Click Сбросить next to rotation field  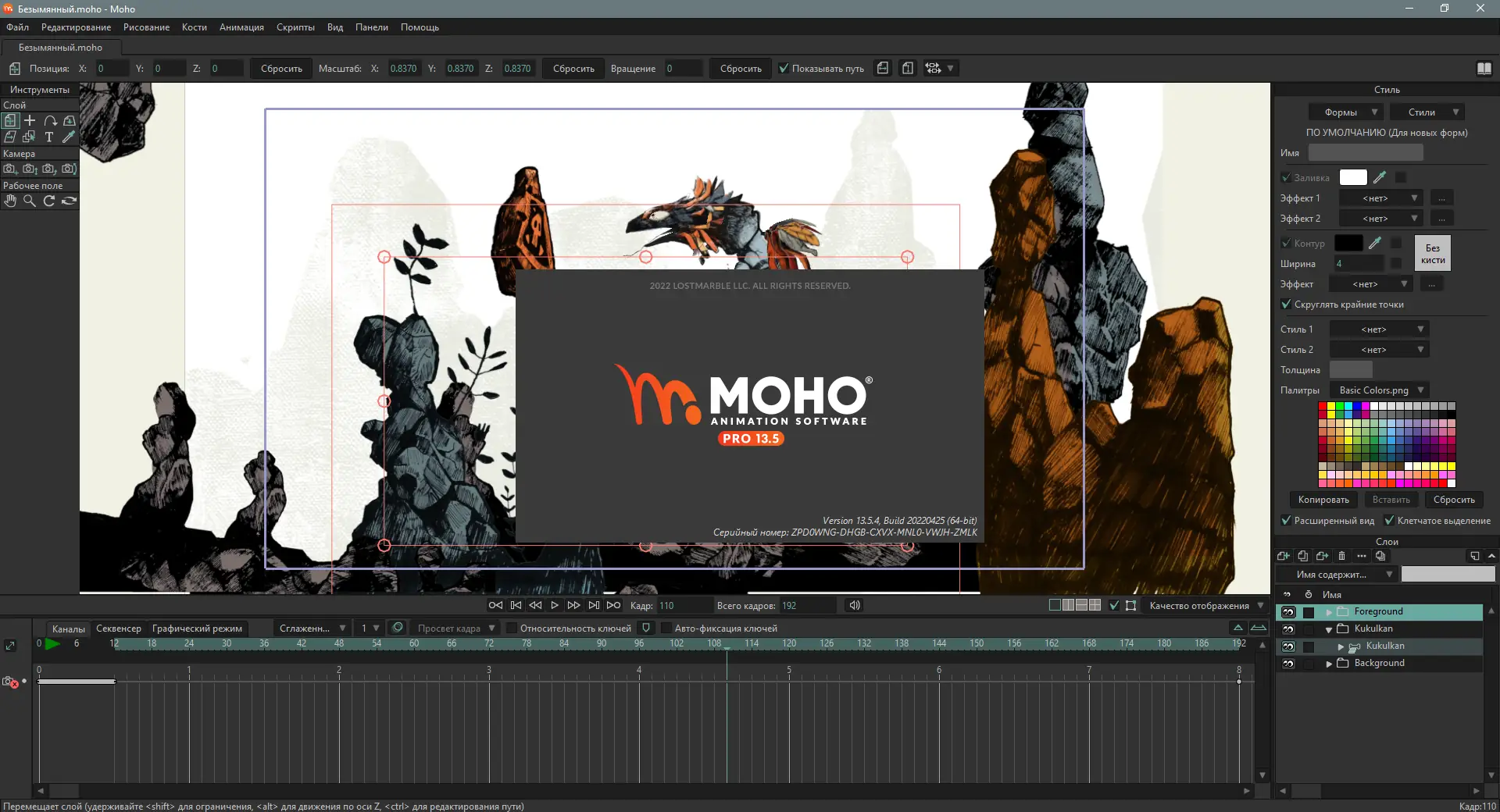point(741,68)
